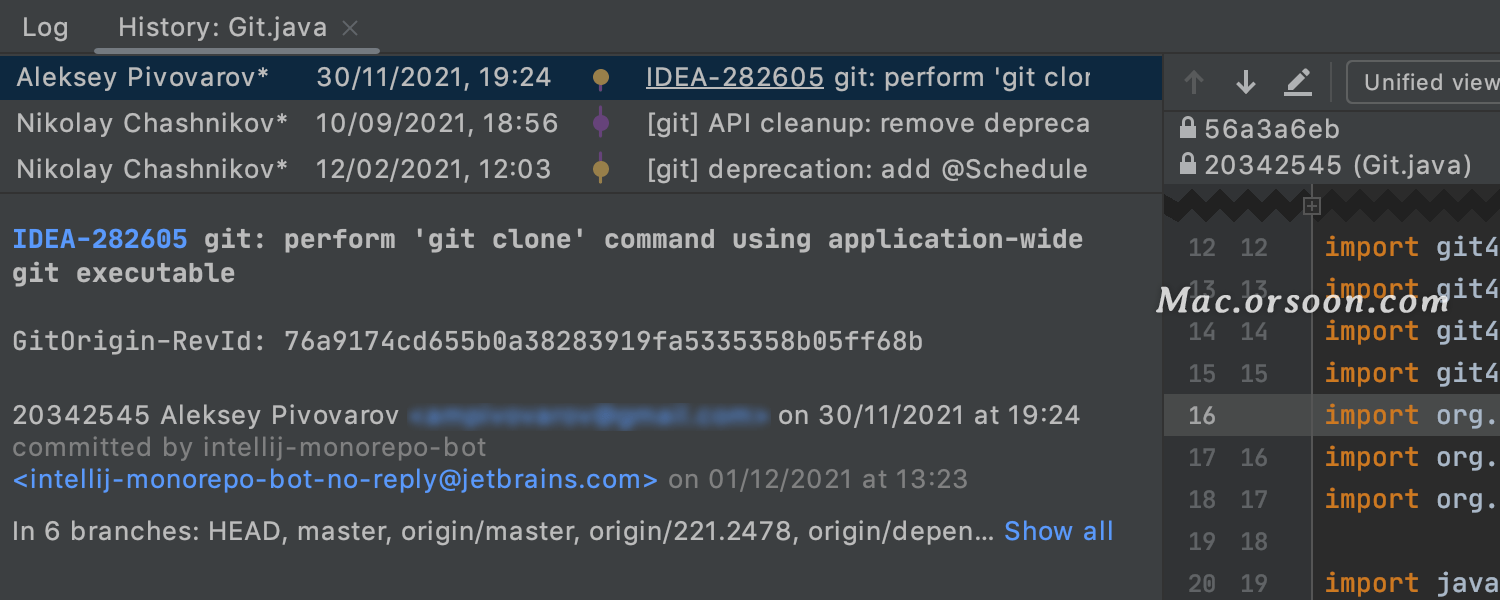Select the deprecation add @Schedule commit row

pyautogui.click(x=581, y=169)
